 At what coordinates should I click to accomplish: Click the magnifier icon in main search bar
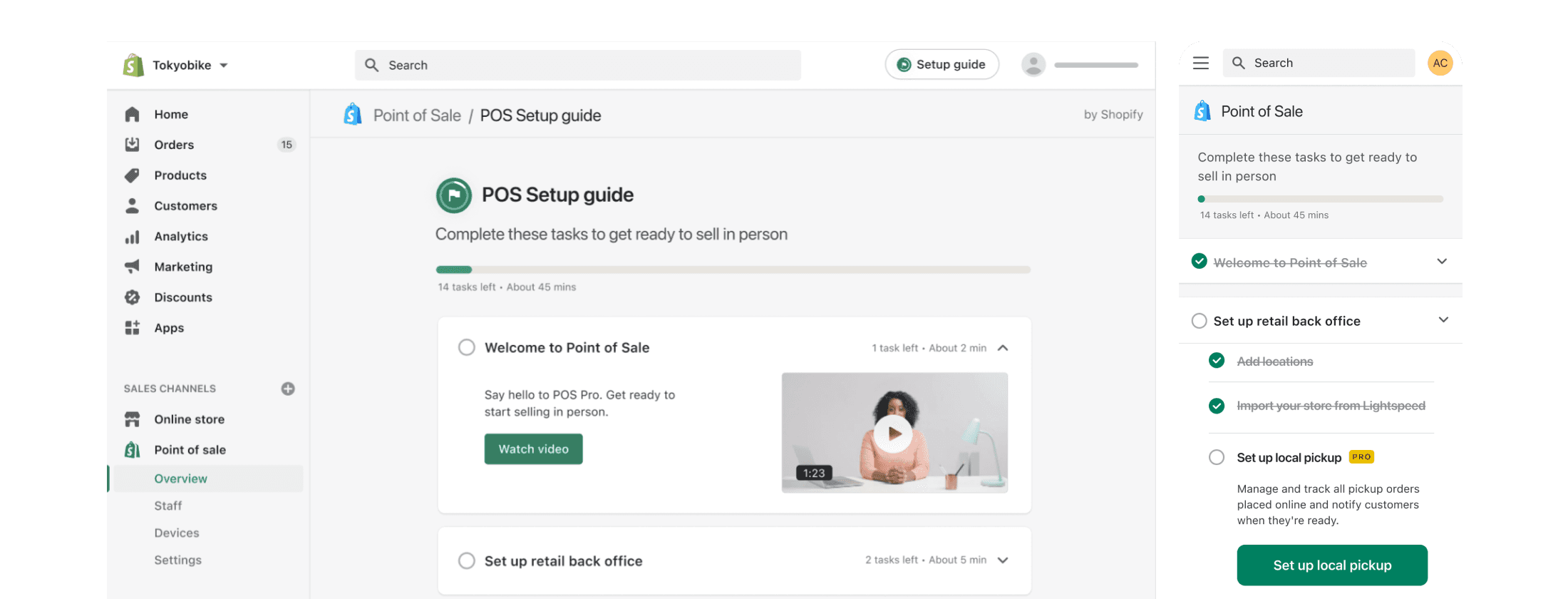click(371, 65)
